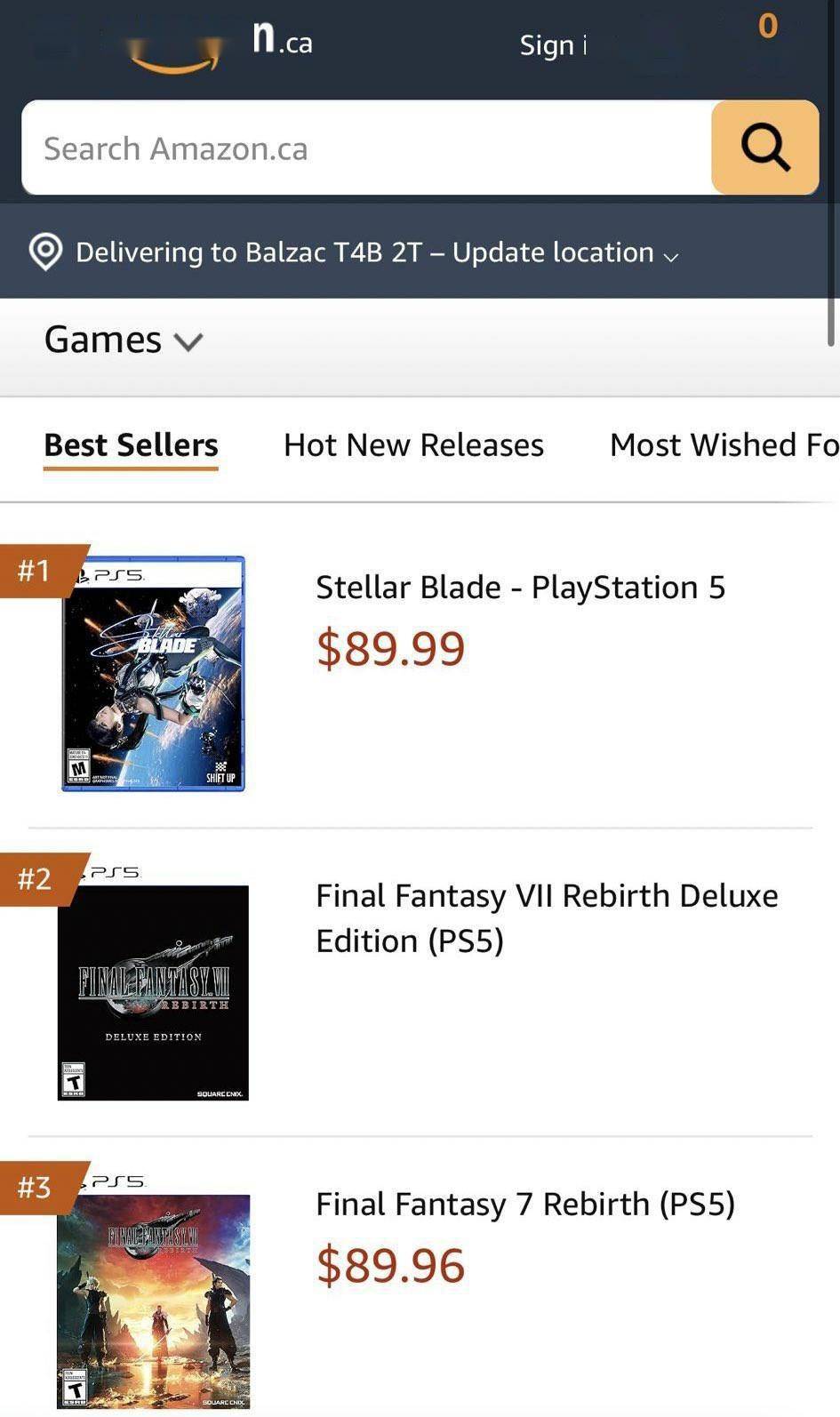Open the Amazon.ca logo home link

click(222, 44)
